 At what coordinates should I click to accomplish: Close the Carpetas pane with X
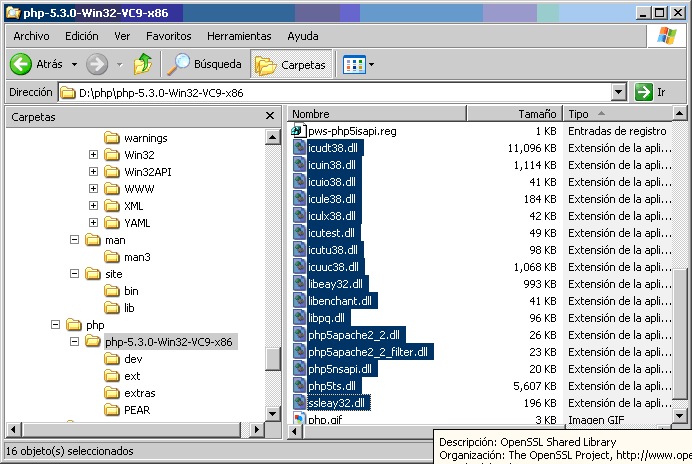[270, 116]
